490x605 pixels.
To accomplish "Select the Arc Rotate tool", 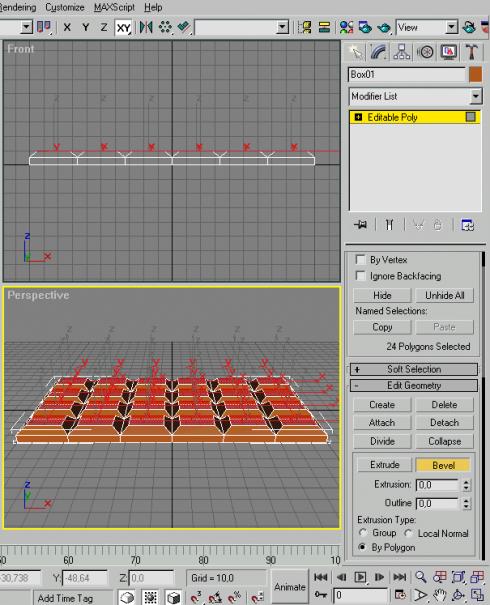I will [x=458, y=595].
